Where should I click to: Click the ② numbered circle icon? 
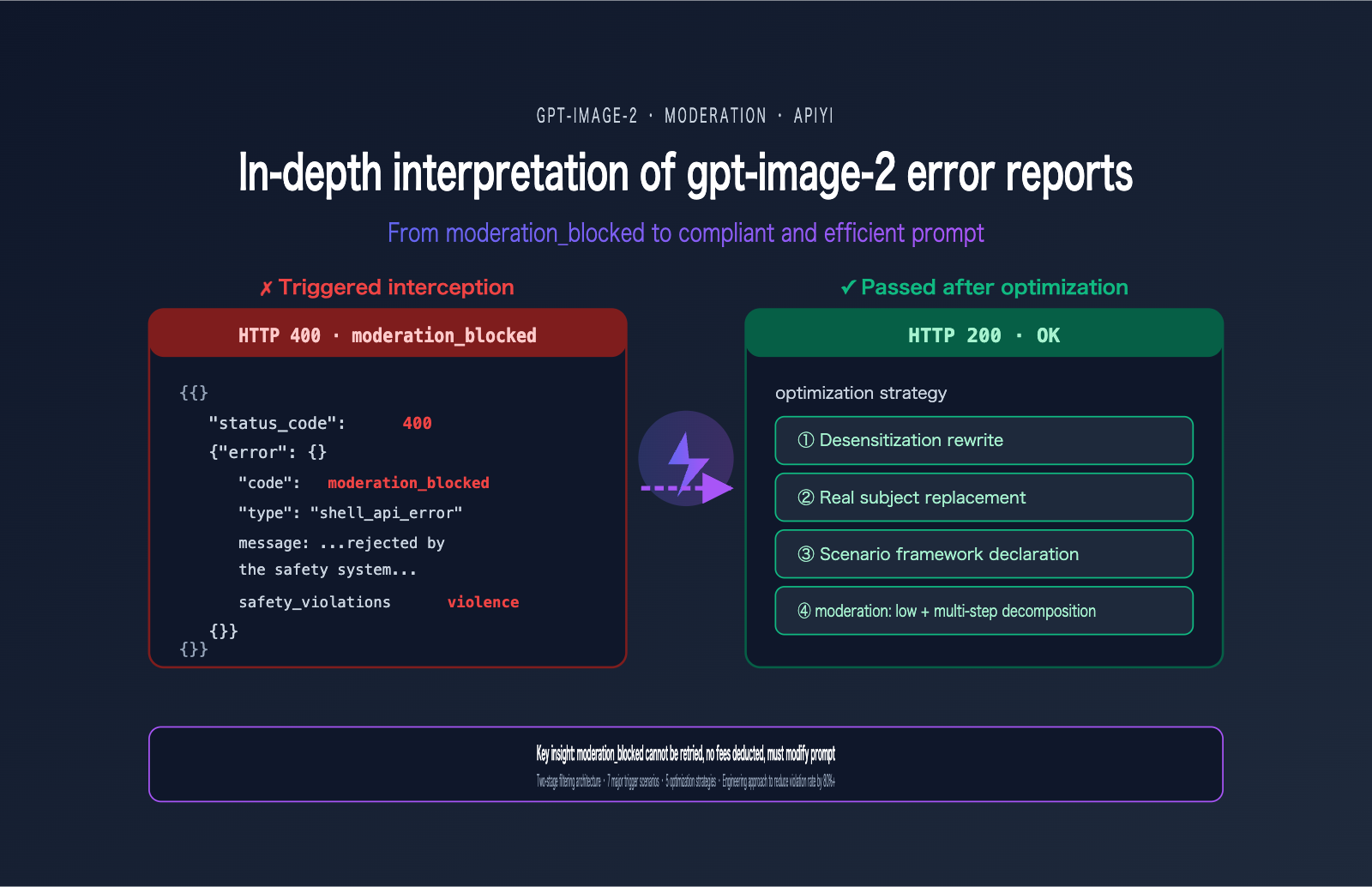click(804, 498)
